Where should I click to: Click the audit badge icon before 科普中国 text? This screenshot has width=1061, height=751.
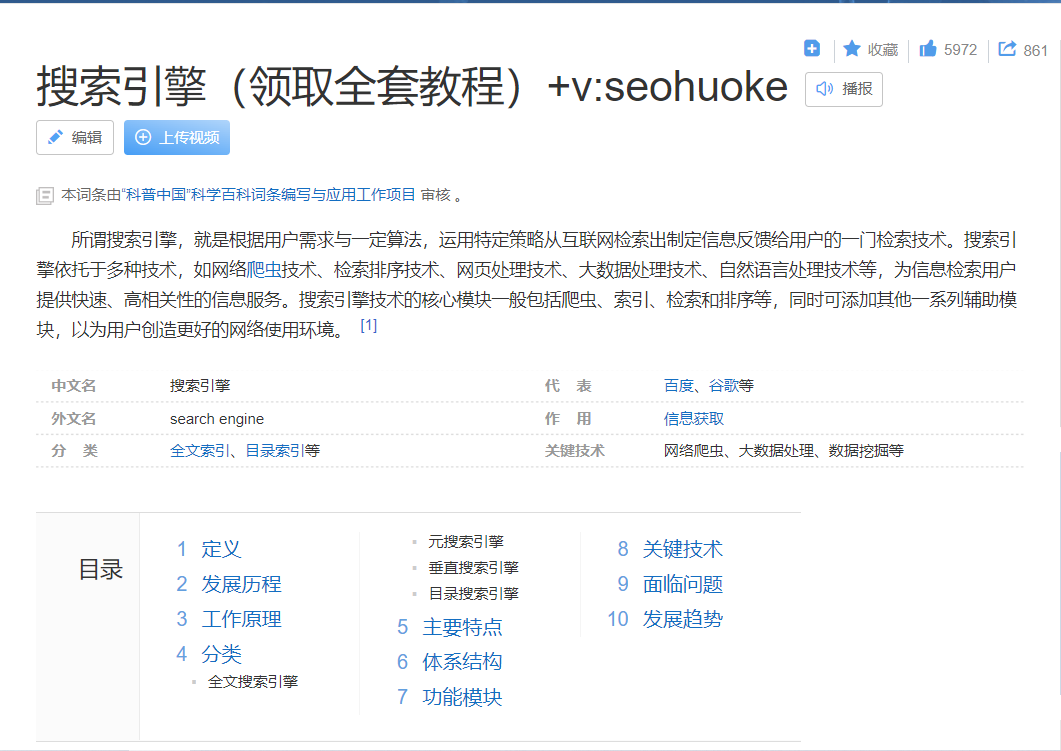tap(45, 196)
